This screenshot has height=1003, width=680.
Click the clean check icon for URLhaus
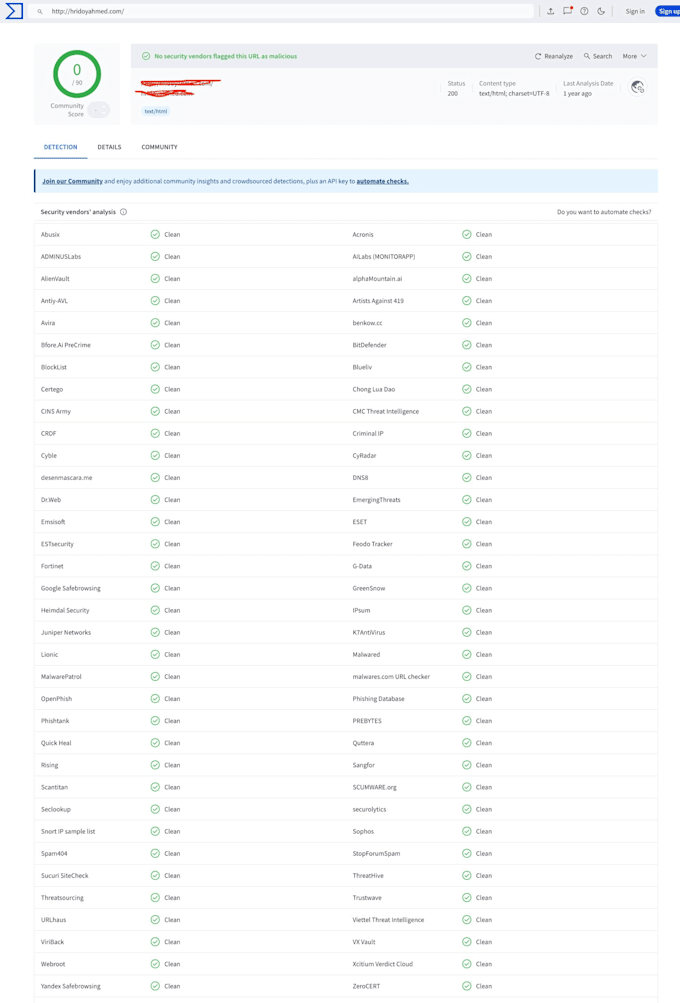point(155,920)
